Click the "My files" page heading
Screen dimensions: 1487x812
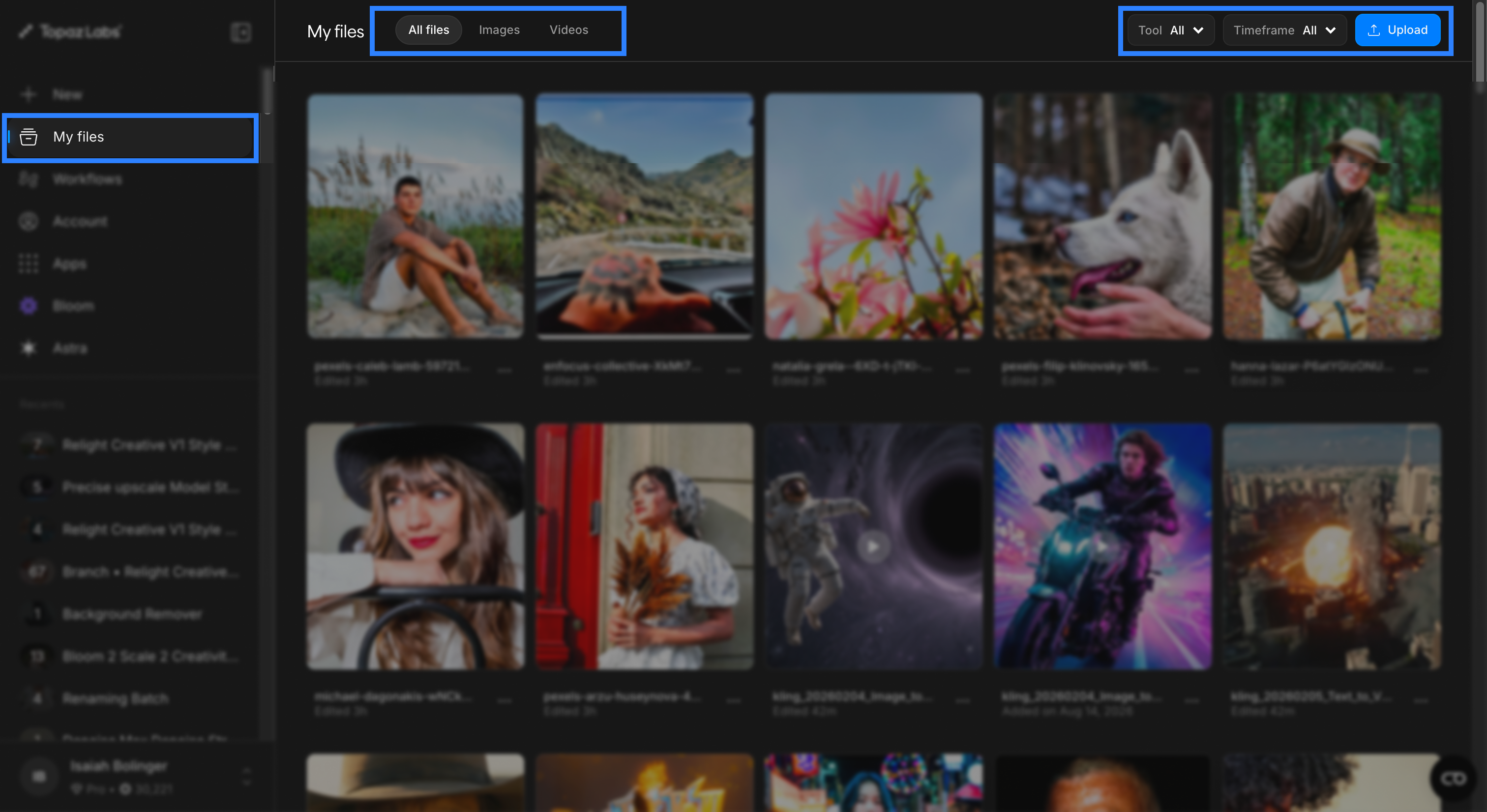pyautogui.click(x=335, y=31)
